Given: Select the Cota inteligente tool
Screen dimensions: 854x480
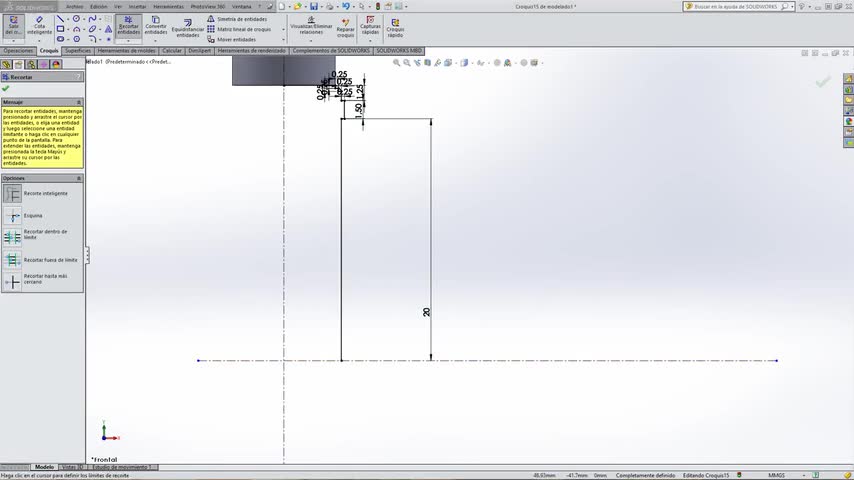Looking at the screenshot, I should 39,26.
